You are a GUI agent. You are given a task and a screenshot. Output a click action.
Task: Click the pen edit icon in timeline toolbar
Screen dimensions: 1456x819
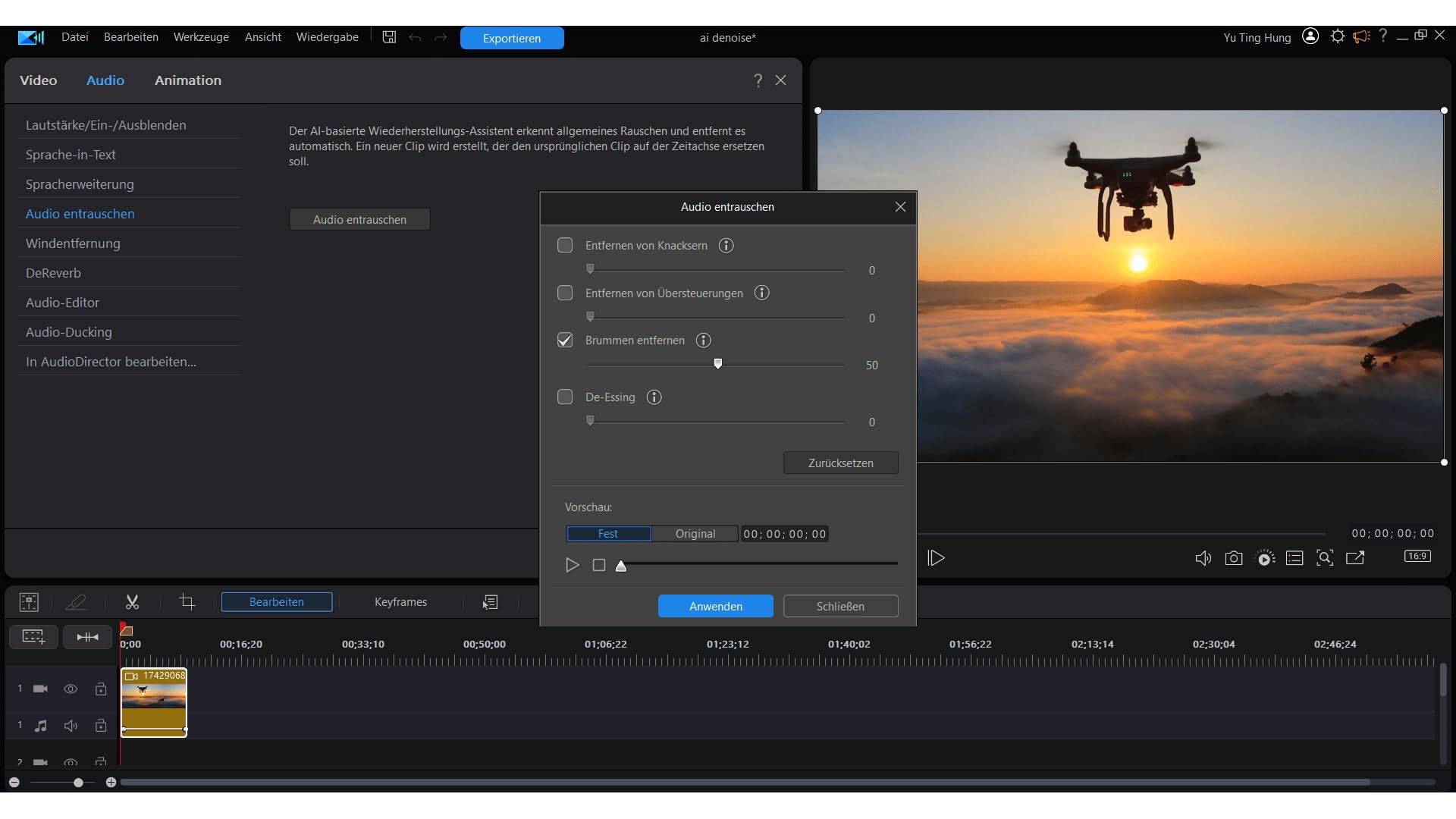[76, 602]
